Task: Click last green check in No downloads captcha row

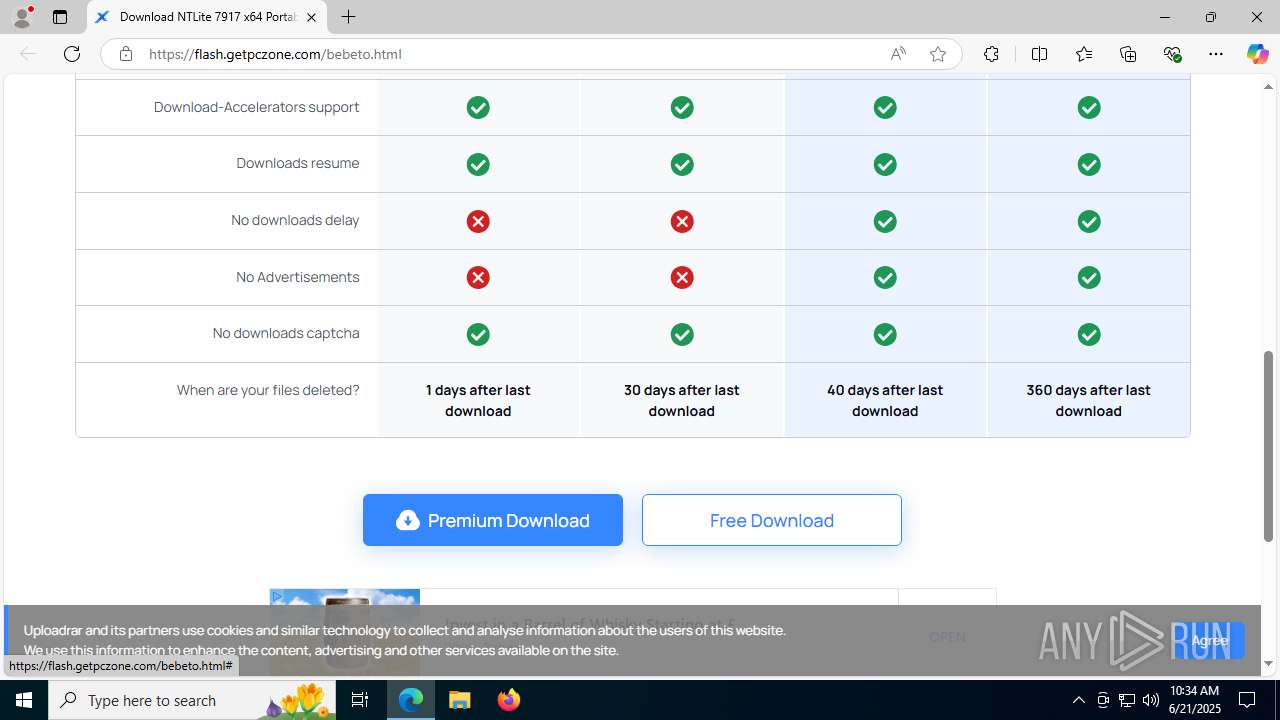Action: tap(1089, 334)
